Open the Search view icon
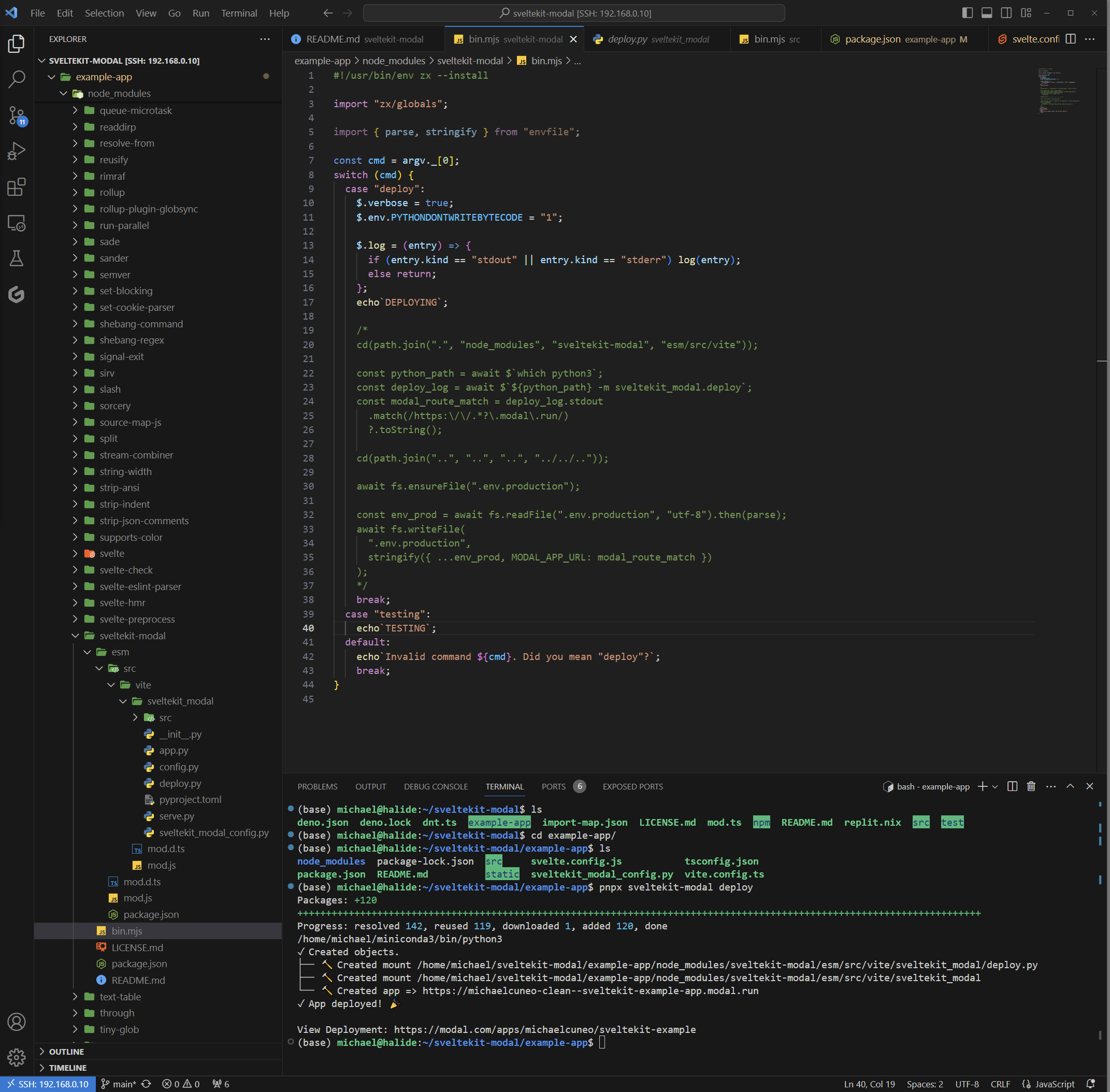 tap(17, 80)
